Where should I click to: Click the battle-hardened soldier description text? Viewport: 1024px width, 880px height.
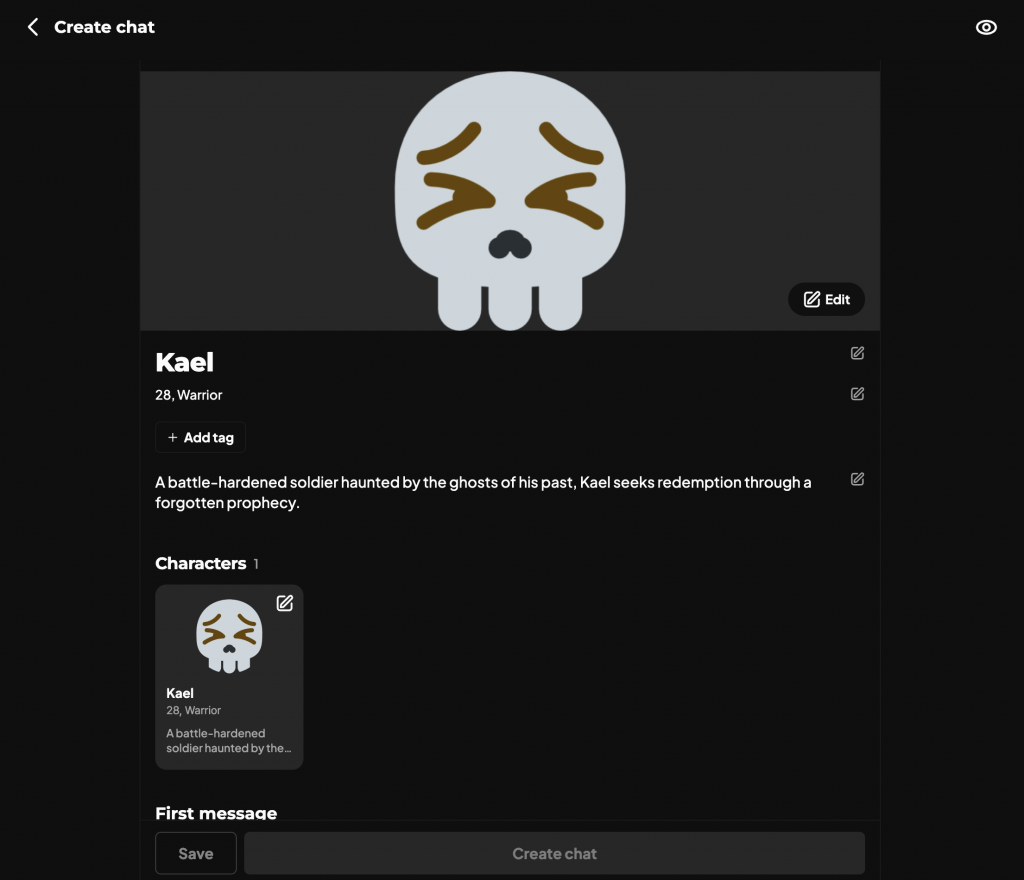pyautogui.click(x=483, y=492)
